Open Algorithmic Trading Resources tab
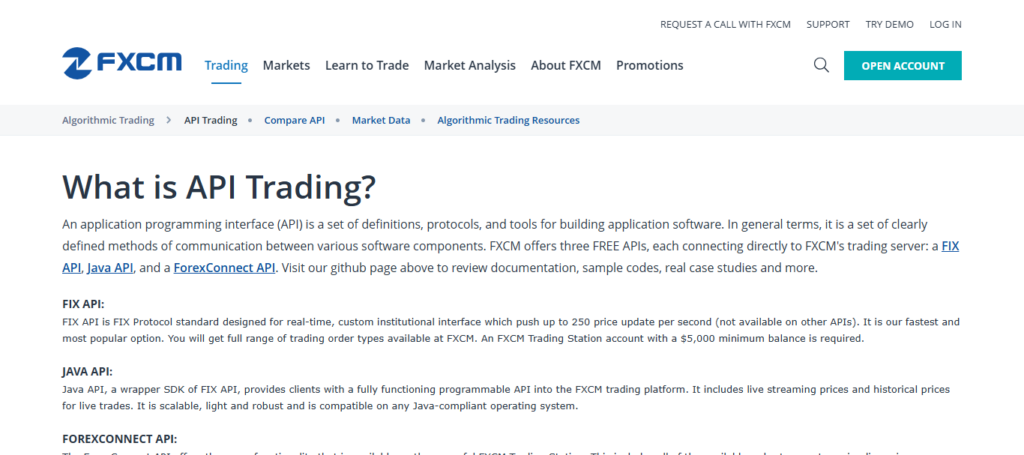The image size is (1024, 455). [x=508, y=120]
